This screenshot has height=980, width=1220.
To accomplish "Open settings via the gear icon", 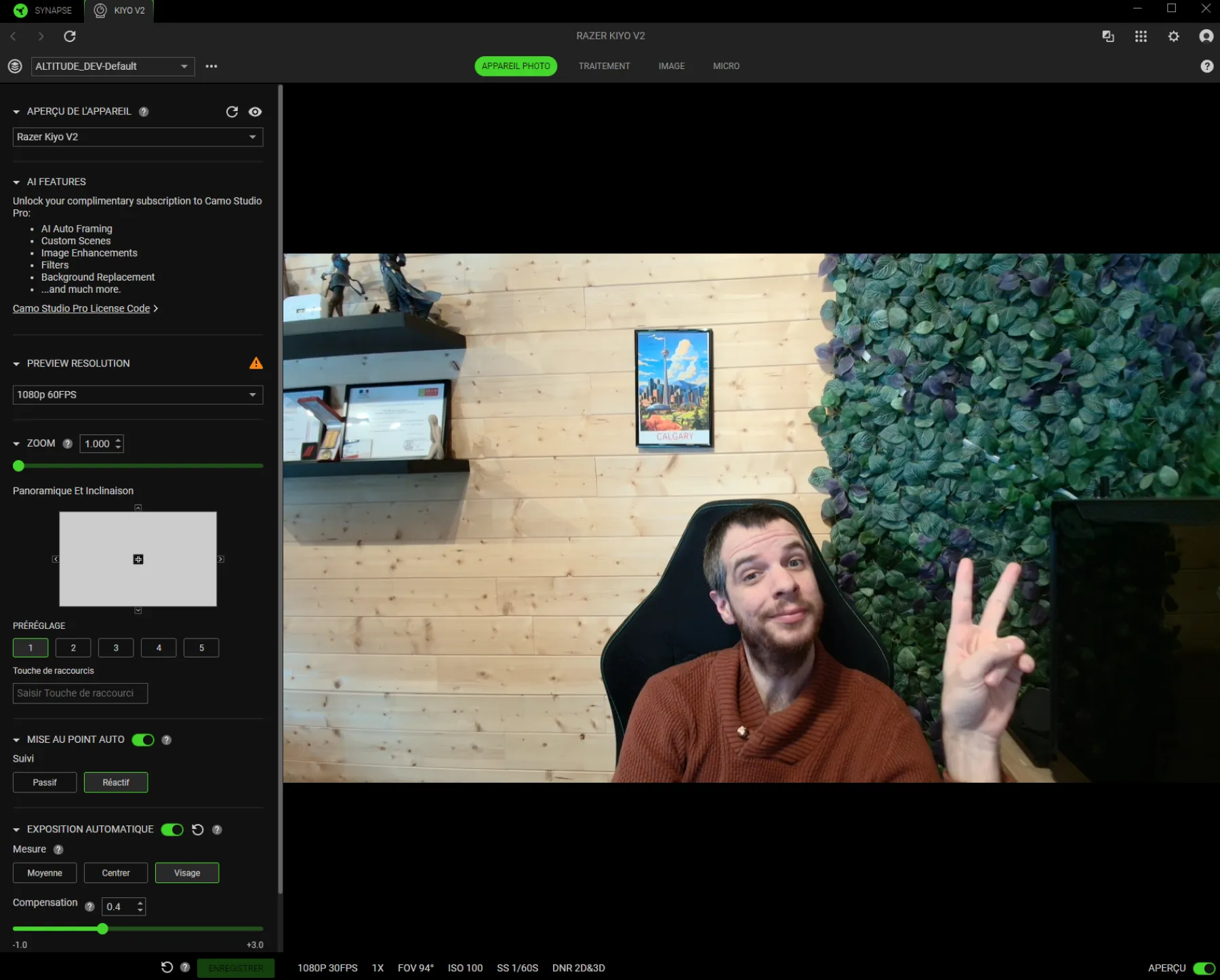I will click(x=1173, y=37).
